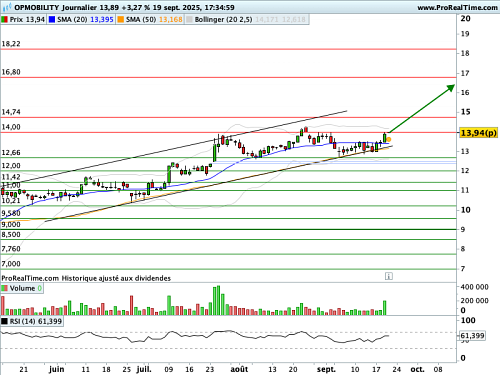
Task: Click the date label 09
Action: click(x=169, y=369)
